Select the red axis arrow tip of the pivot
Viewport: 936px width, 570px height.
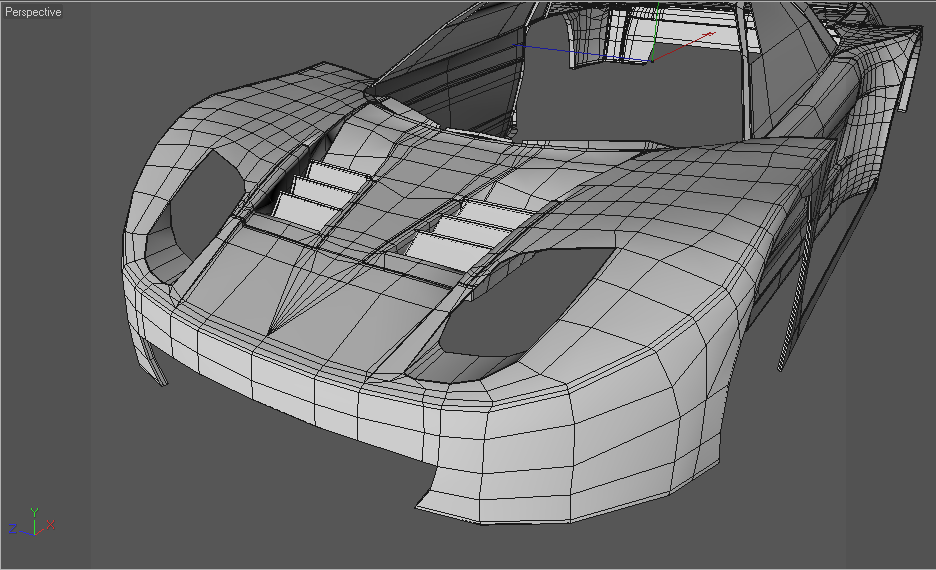point(710,35)
